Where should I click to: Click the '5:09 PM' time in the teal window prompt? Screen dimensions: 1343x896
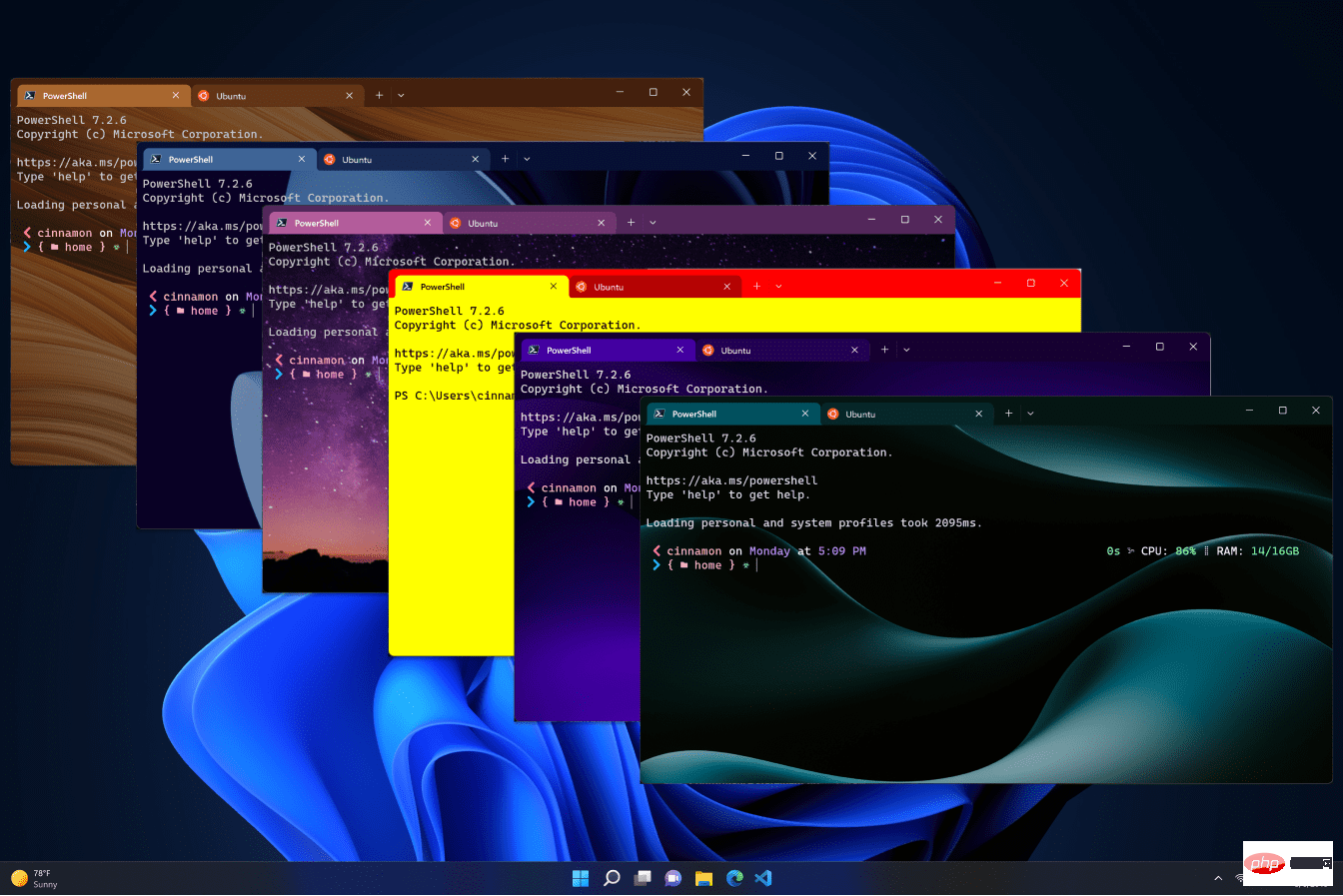841,551
